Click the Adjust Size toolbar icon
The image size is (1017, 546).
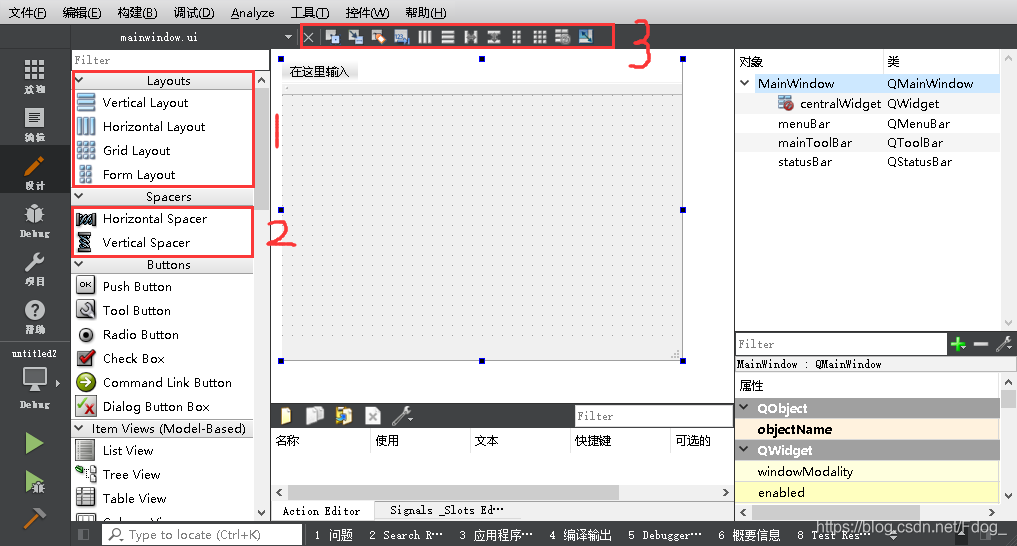(x=586, y=37)
